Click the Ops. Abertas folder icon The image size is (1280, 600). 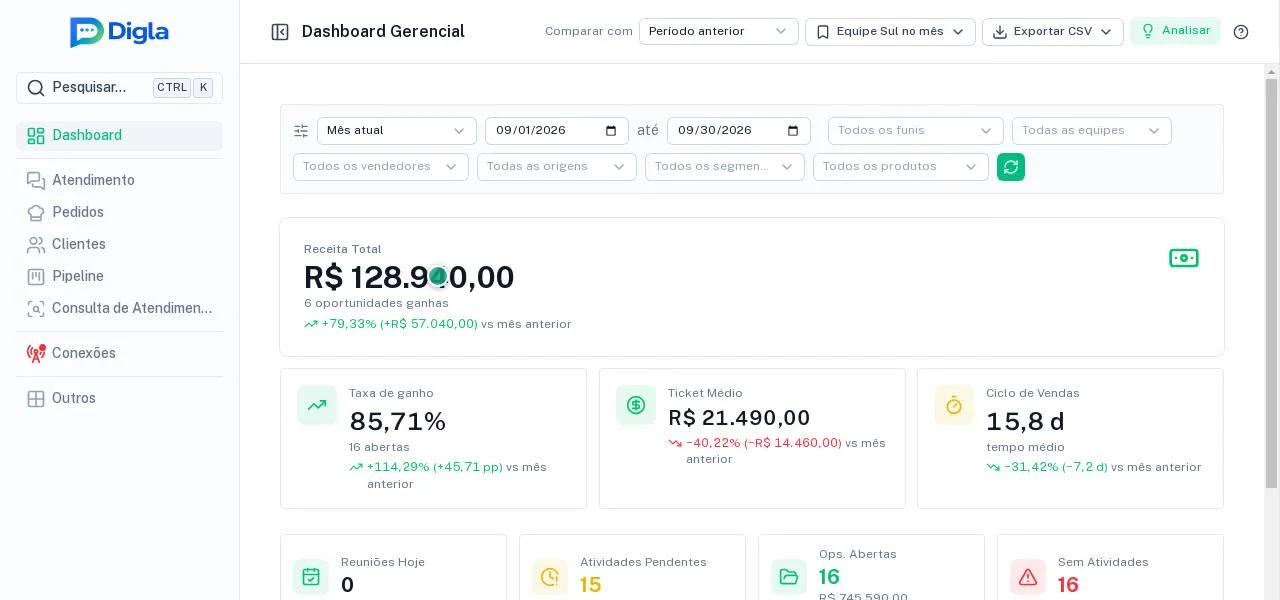click(x=789, y=577)
